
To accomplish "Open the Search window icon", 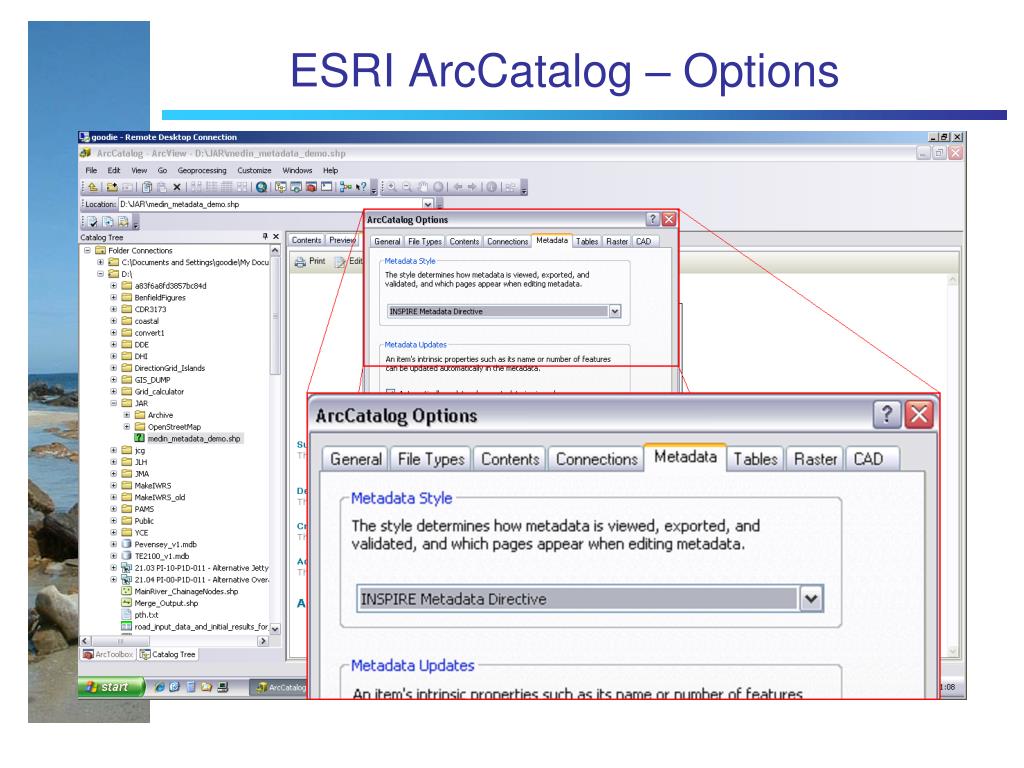I will [x=296, y=187].
